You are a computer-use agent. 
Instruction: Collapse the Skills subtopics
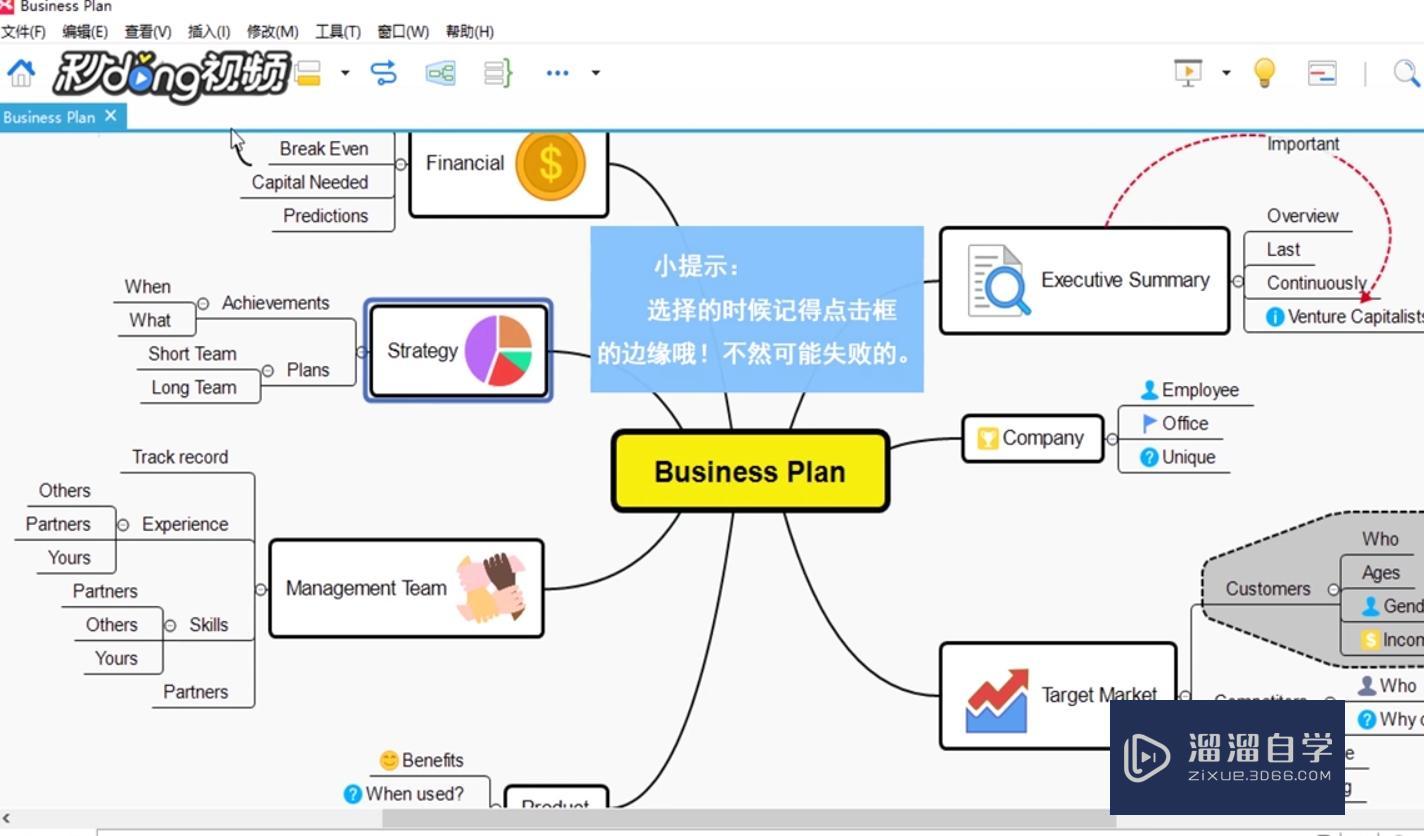click(x=169, y=625)
